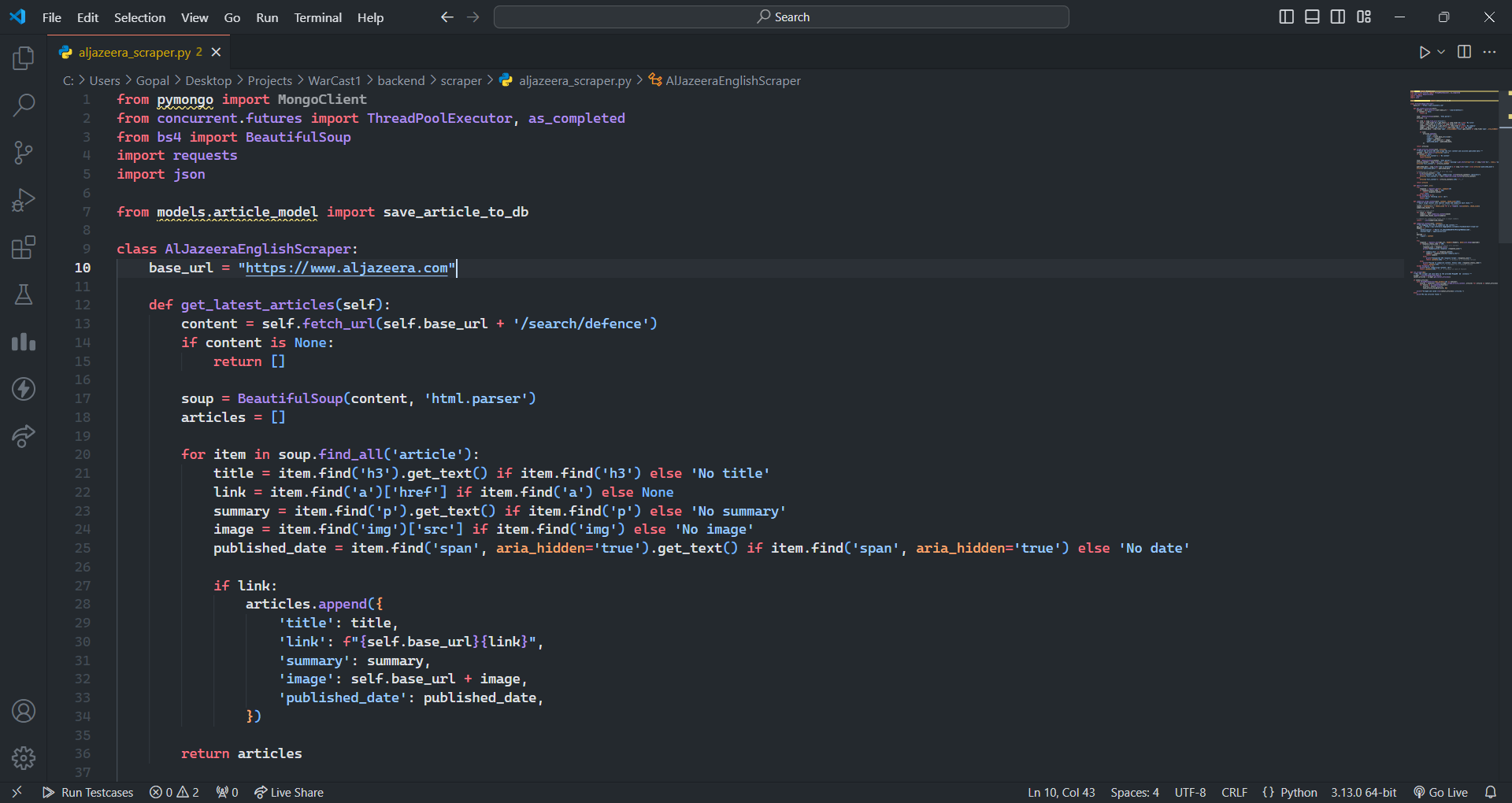This screenshot has height=803, width=1512.
Task: Open the remote window indicator
Action: pyautogui.click(x=17, y=792)
